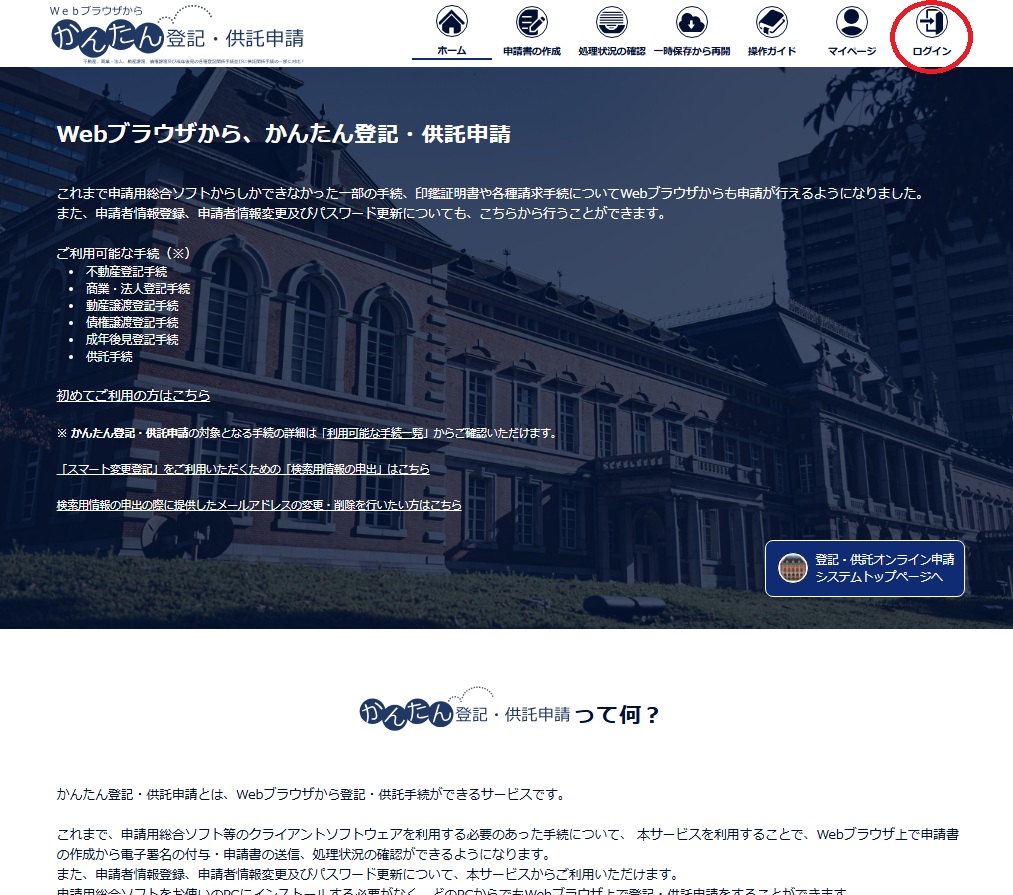Select the ホーム home icon in navigation
The image size is (1013, 895).
(454, 20)
